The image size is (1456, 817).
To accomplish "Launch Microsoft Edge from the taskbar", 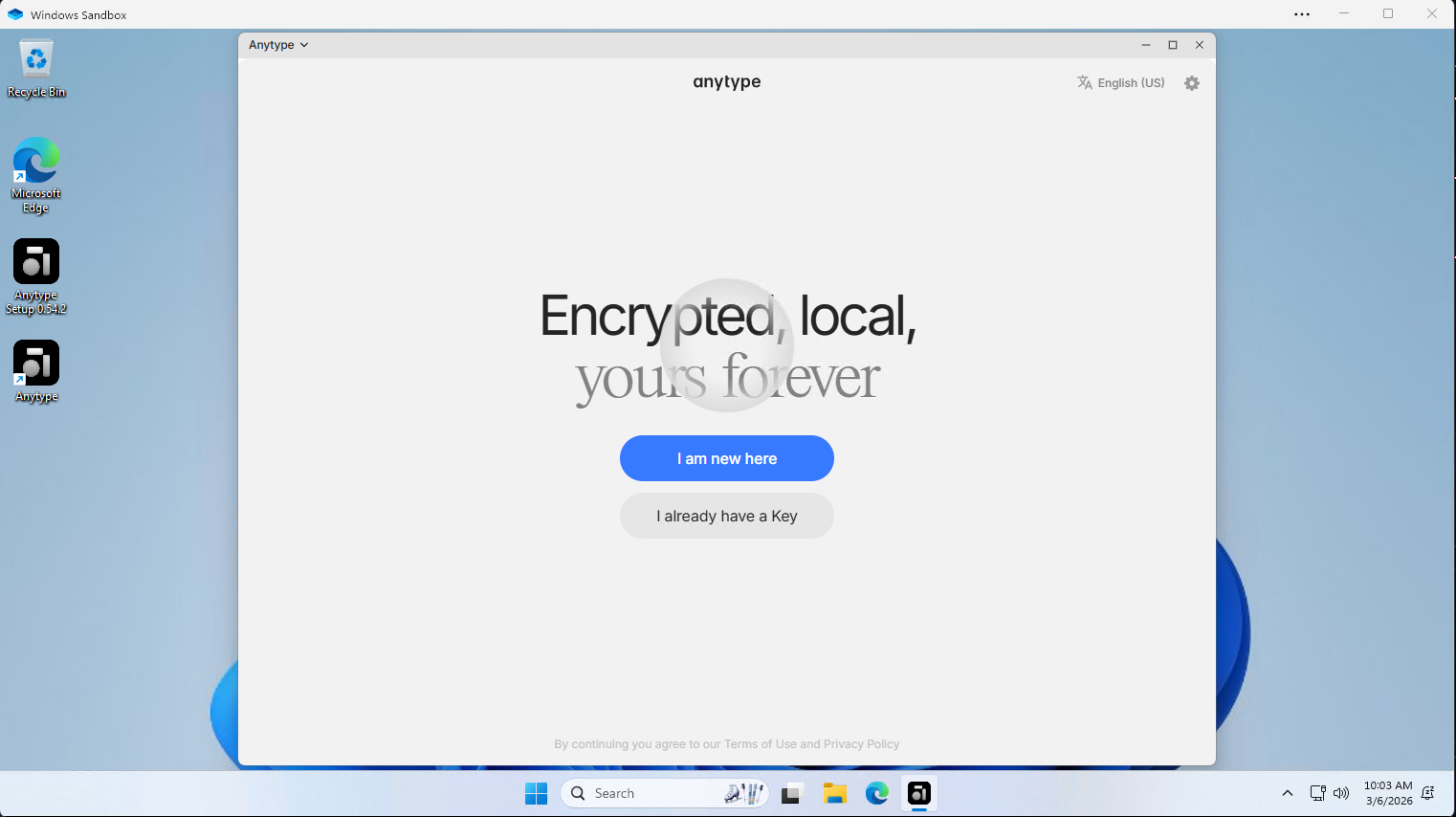I will click(877, 793).
